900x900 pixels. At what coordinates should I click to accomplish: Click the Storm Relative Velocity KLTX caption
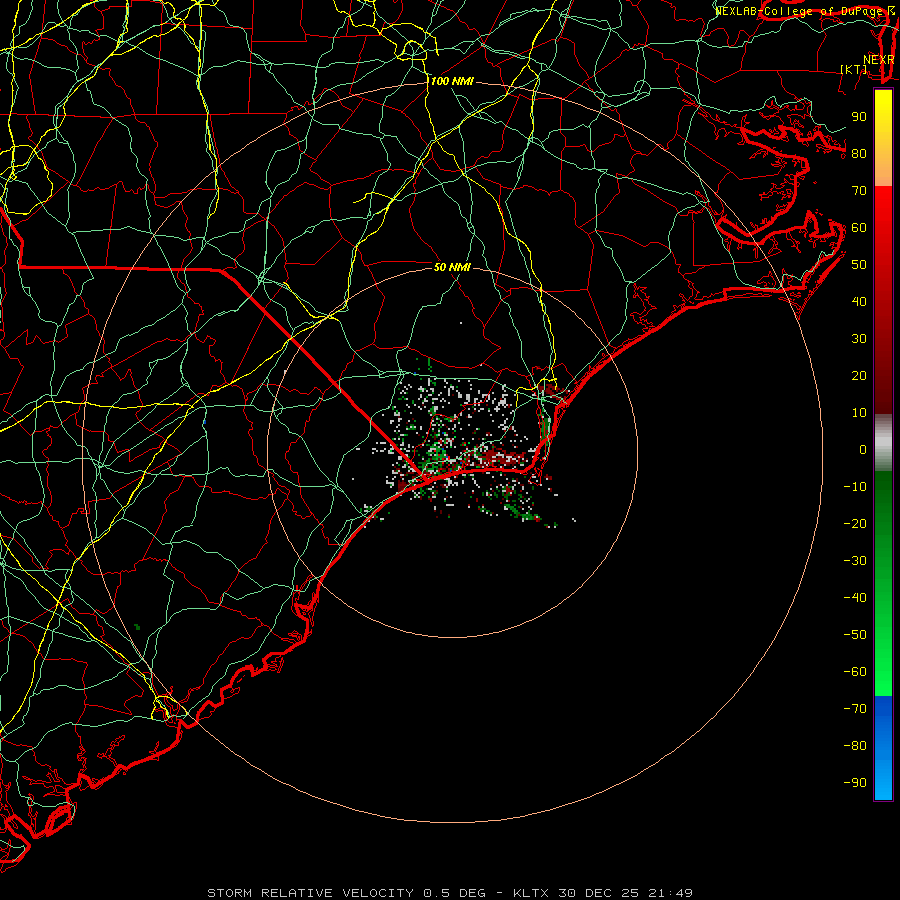tap(450, 893)
